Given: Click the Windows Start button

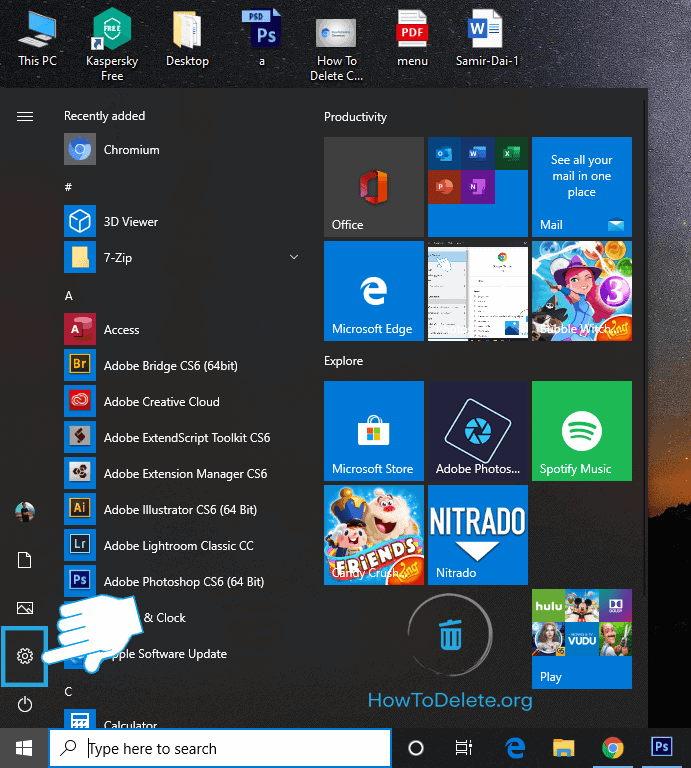Looking at the screenshot, I should (x=24, y=748).
